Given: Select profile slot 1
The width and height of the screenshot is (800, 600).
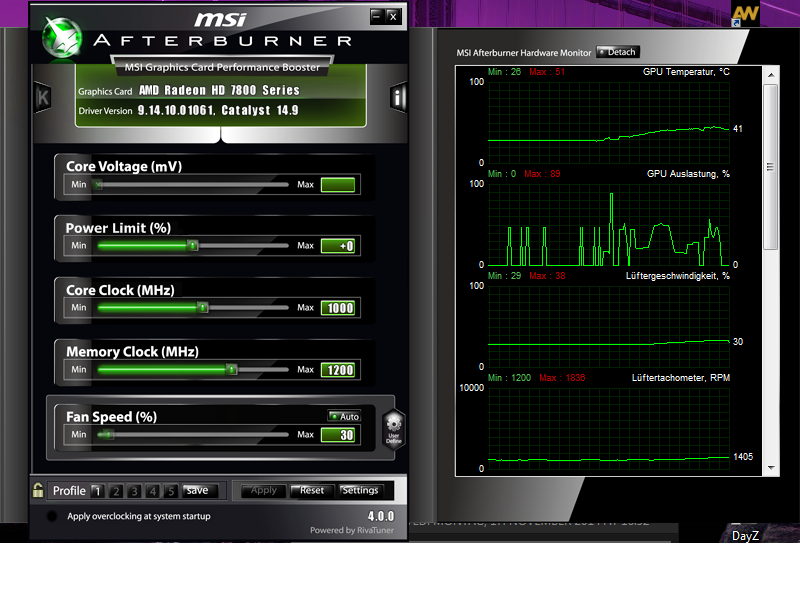Looking at the screenshot, I should tap(97, 491).
